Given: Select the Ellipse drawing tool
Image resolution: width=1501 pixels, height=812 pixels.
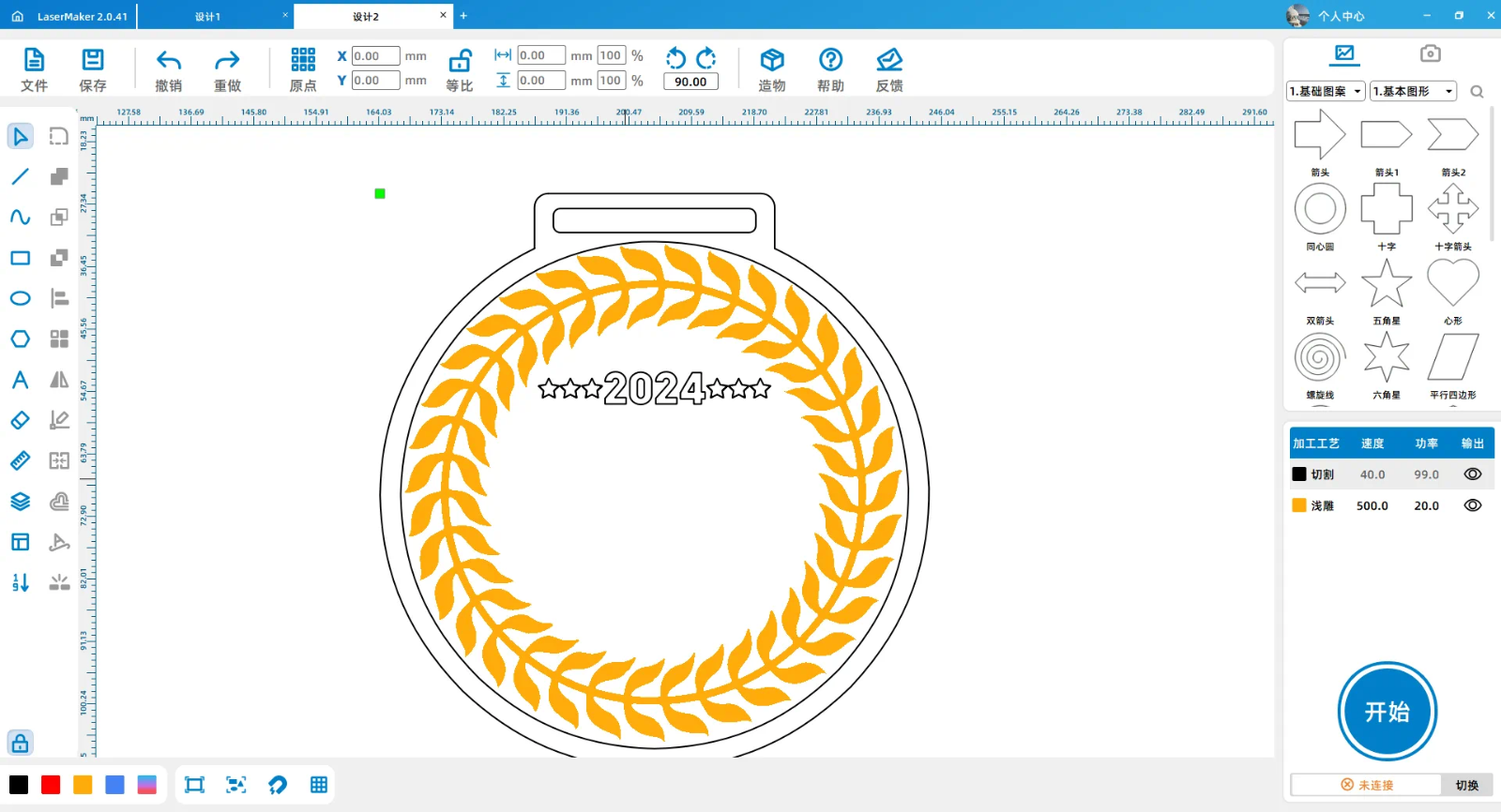Looking at the screenshot, I should click(x=20, y=298).
